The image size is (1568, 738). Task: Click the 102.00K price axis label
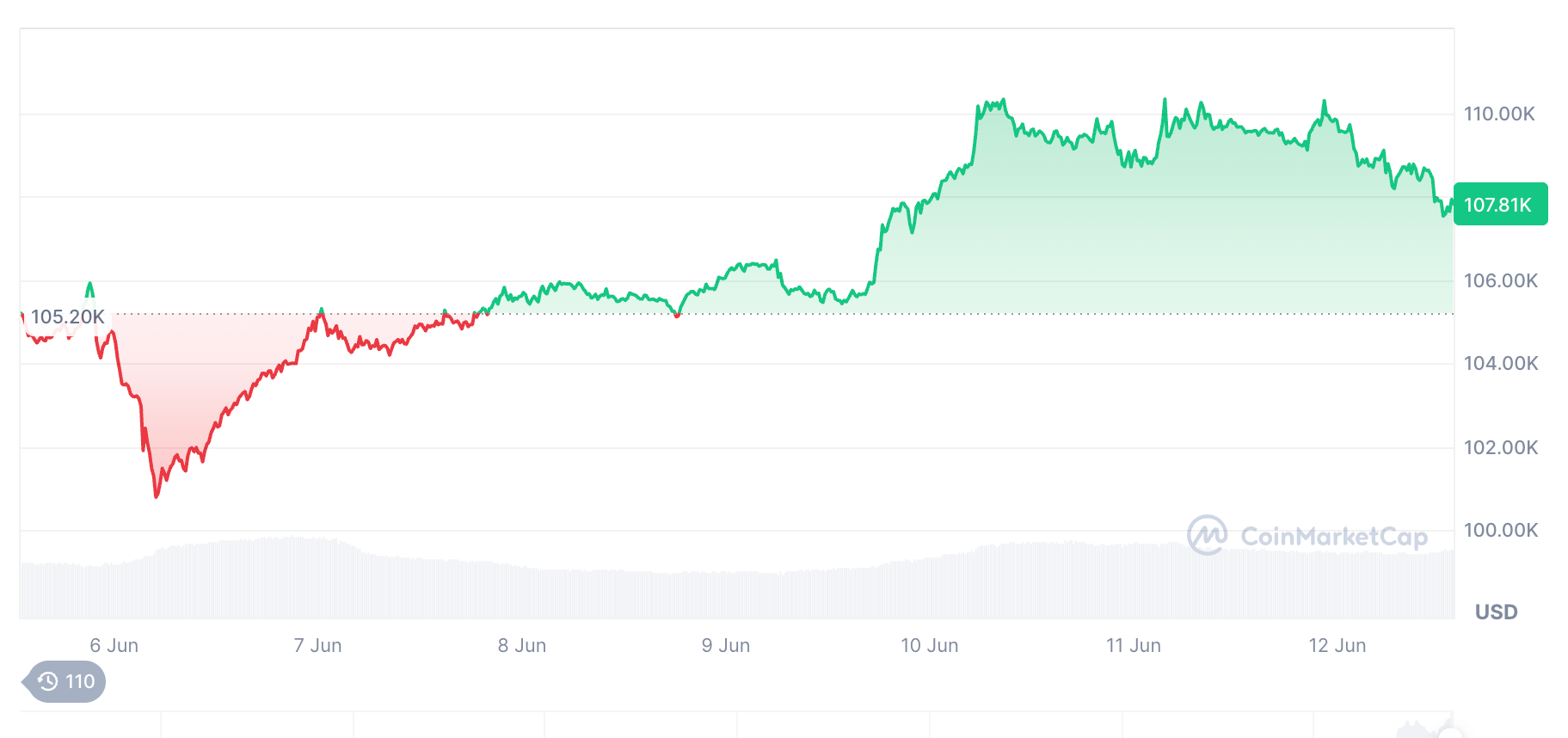click(x=1500, y=447)
